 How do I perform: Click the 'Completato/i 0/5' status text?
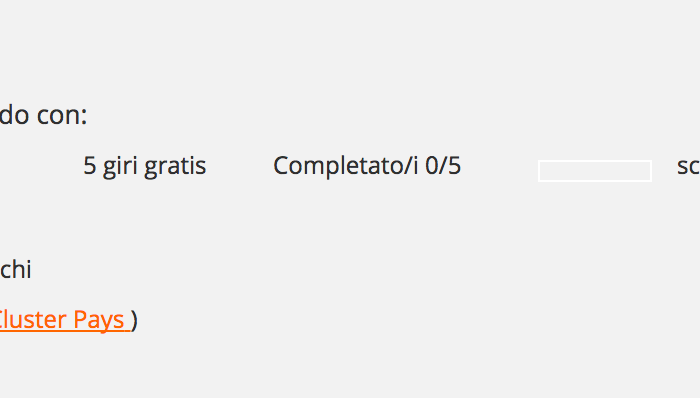point(367,166)
